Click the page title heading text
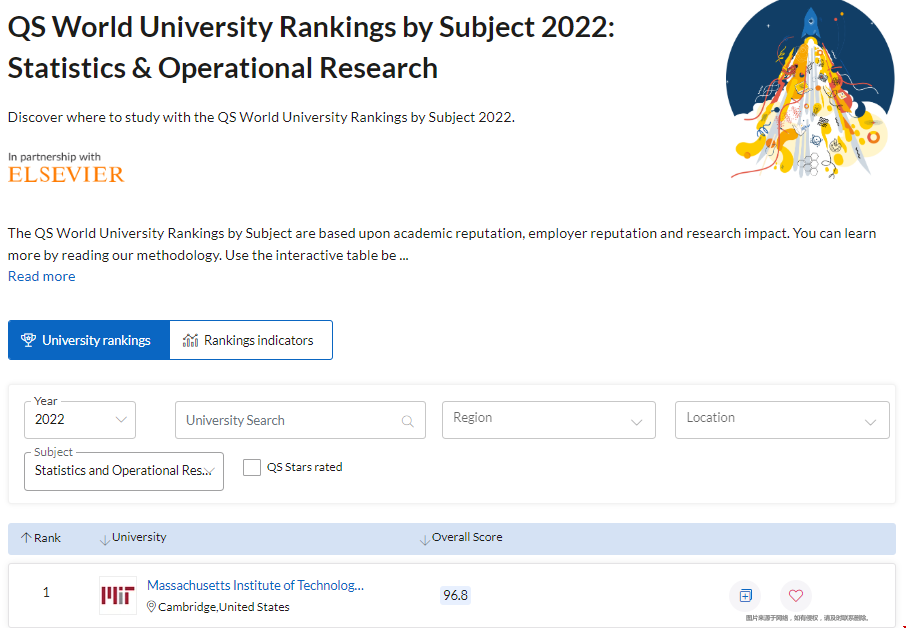Image resolution: width=906 pixels, height=628 pixels. tap(311, 47)
